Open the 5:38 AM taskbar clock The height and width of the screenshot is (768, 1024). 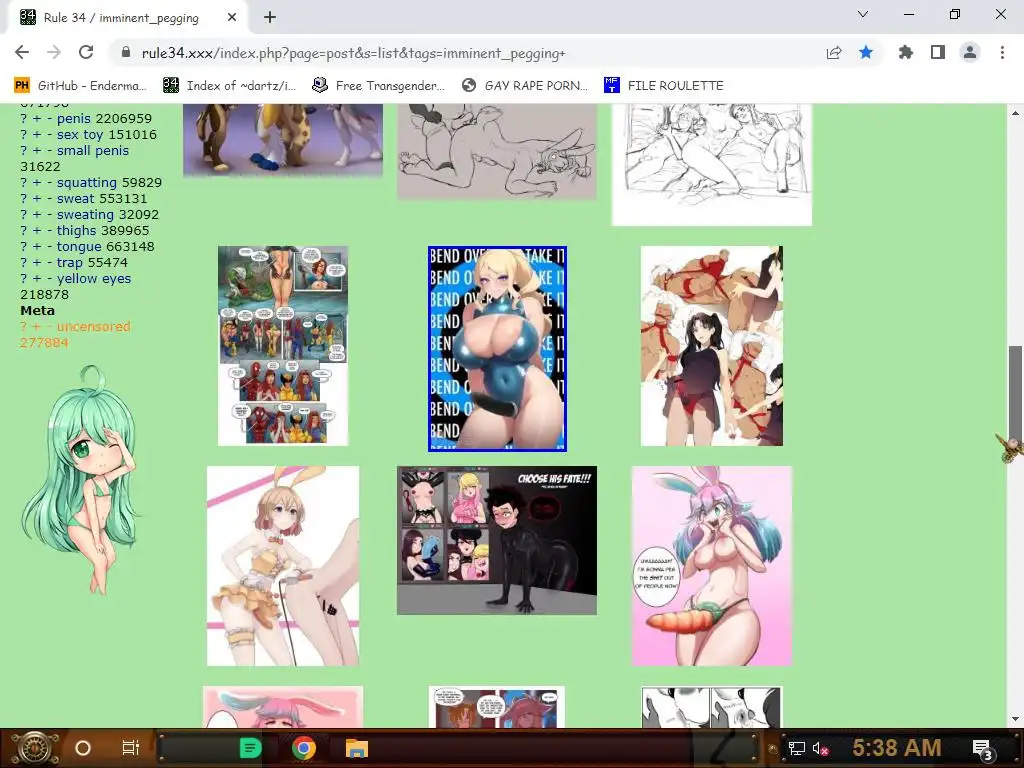point(897,748)
